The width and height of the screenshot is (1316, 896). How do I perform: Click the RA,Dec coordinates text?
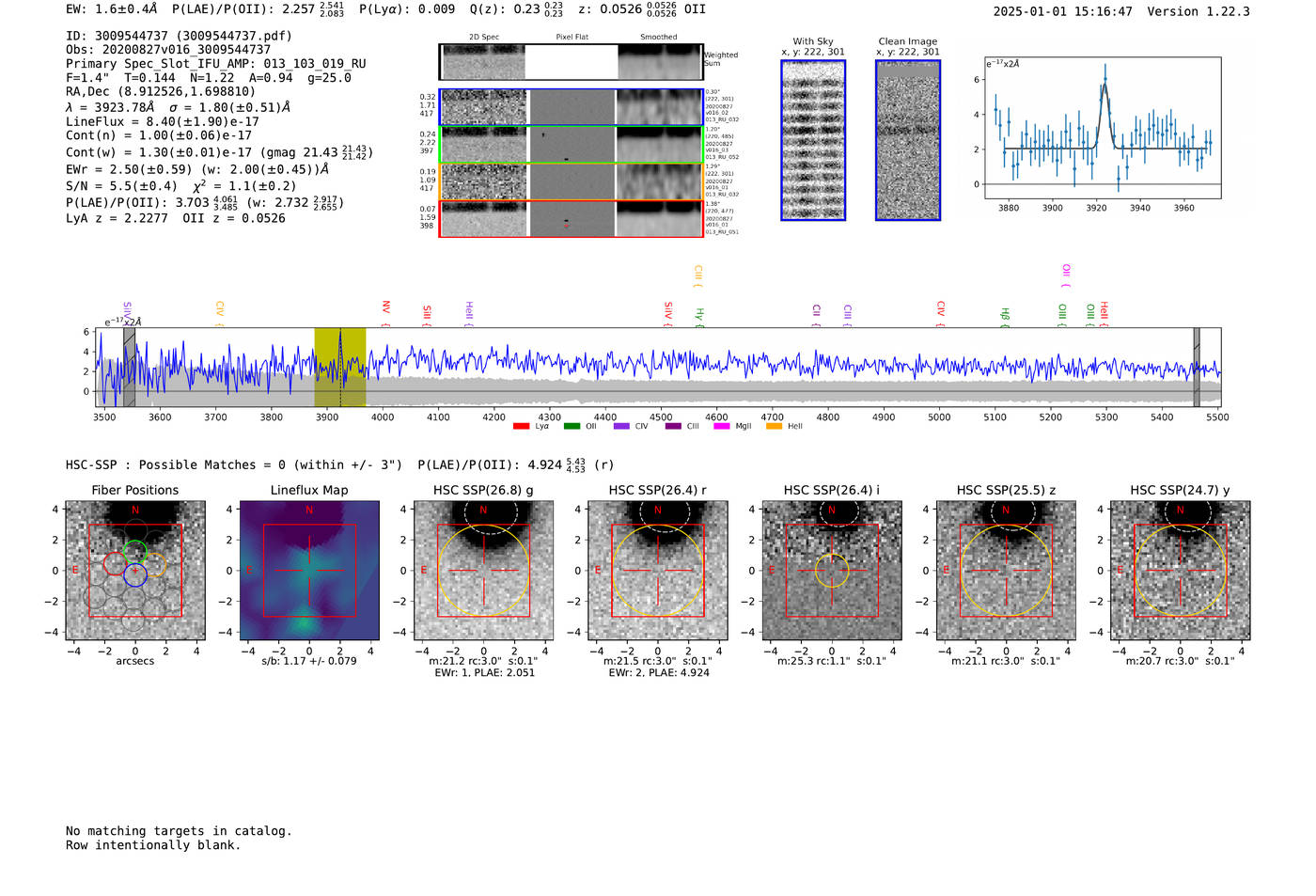pyautogui.click(x=161, y=91)
